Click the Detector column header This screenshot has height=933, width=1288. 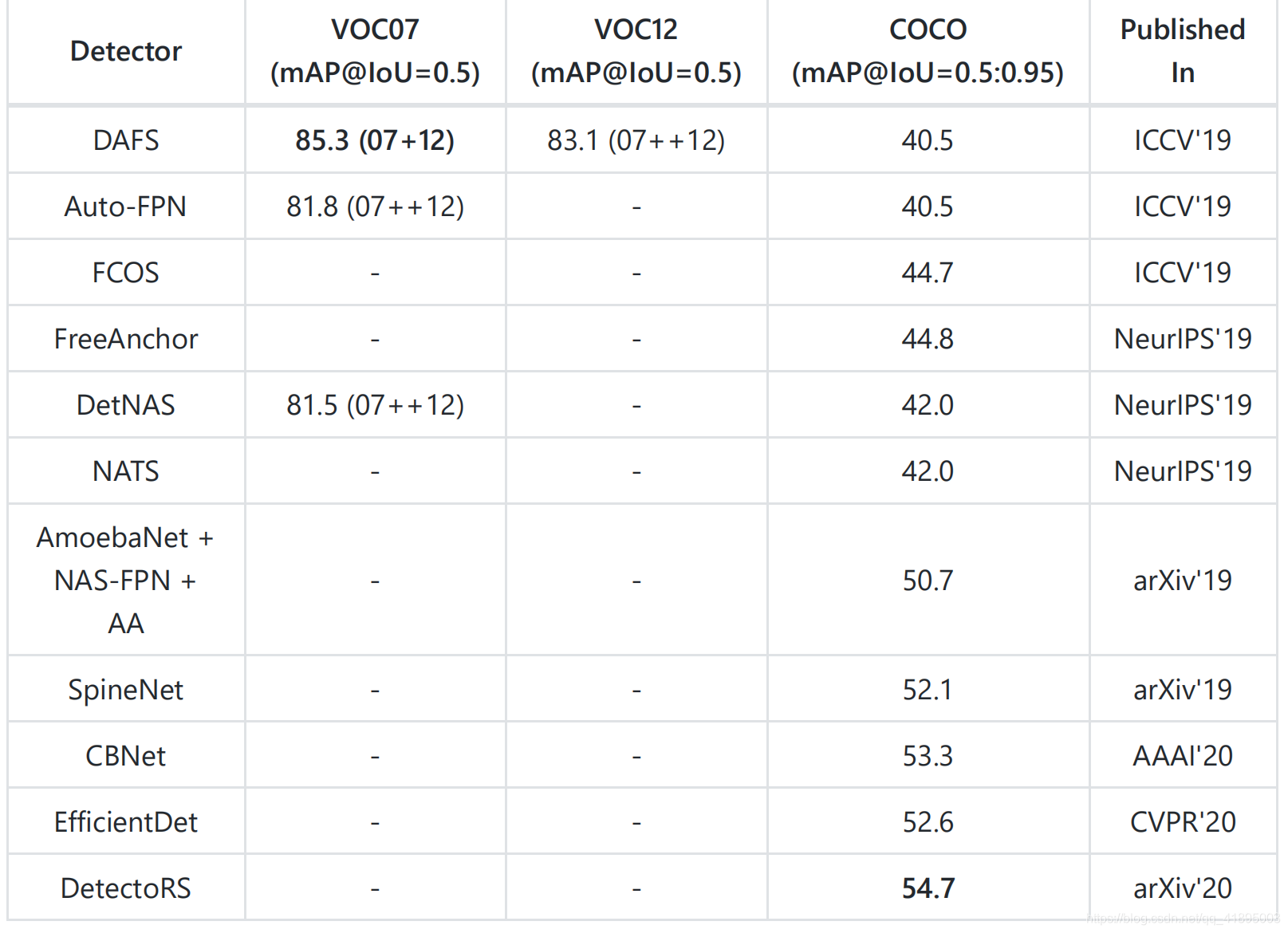(126, 51)
